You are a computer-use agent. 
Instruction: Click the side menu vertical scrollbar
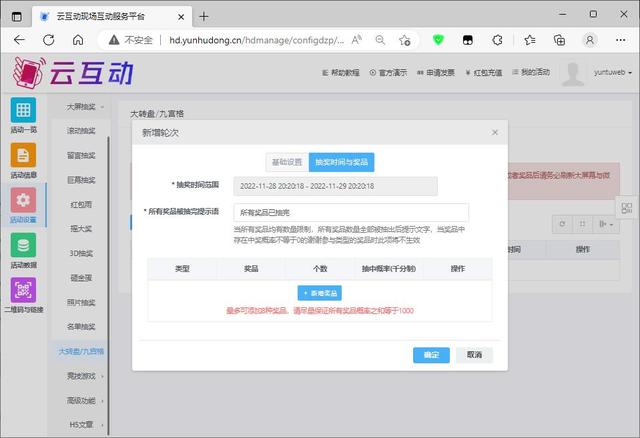coord(108,286)
